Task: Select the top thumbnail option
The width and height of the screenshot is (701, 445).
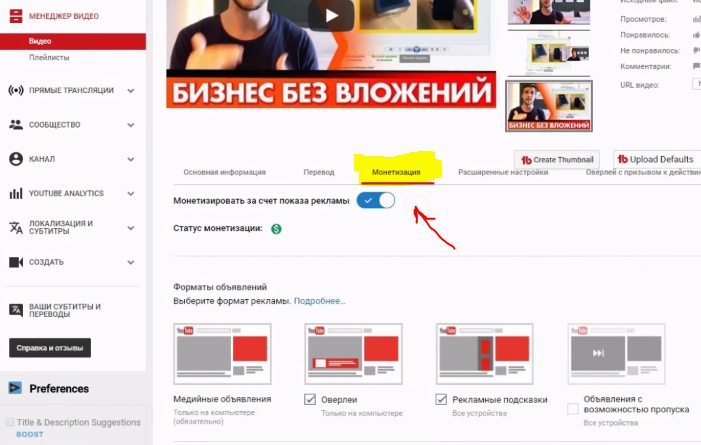Action: click(x=549, y=12)
